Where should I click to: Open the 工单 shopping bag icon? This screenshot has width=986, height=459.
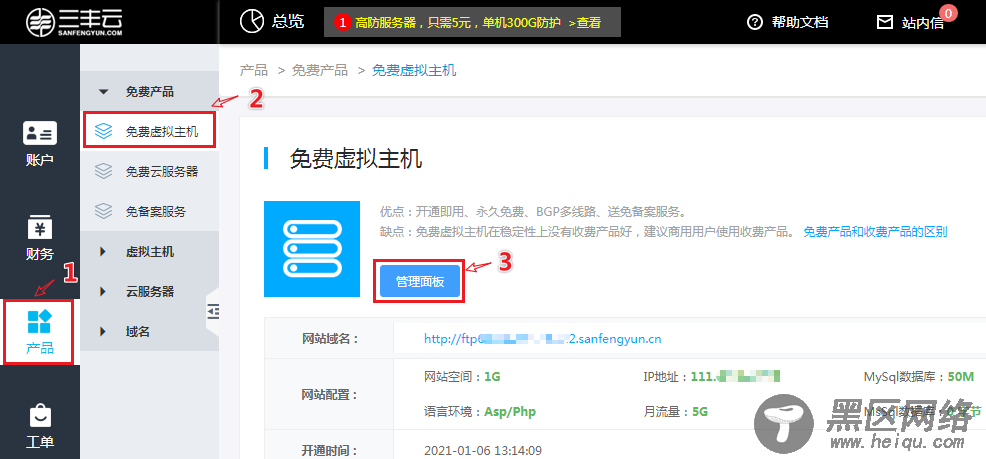click(x=40, y=416)
